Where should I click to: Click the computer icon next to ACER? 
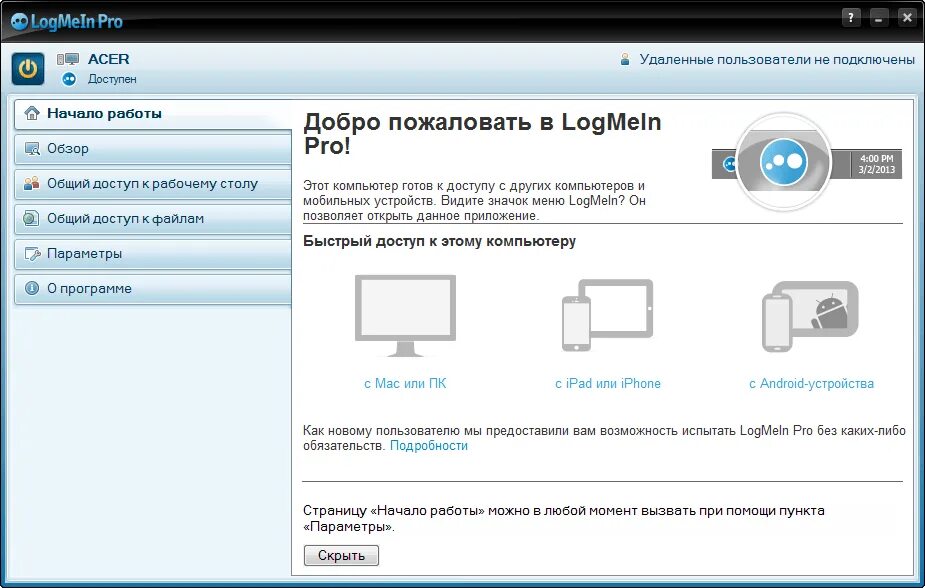(68, 59)
